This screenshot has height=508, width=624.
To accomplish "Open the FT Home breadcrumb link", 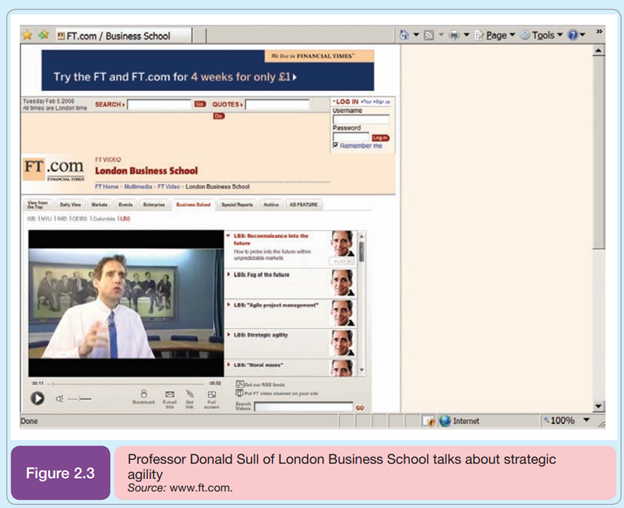I will tap(107, 187).
